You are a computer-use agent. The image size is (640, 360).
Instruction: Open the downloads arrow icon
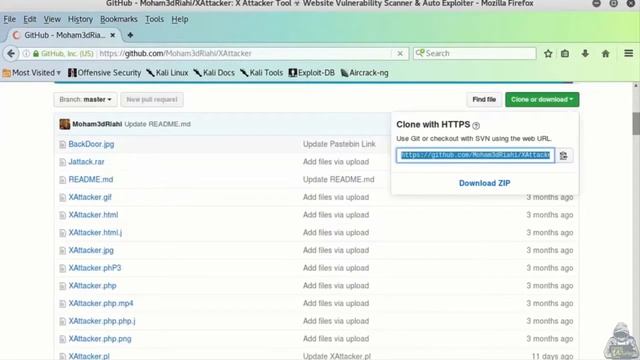585,53
